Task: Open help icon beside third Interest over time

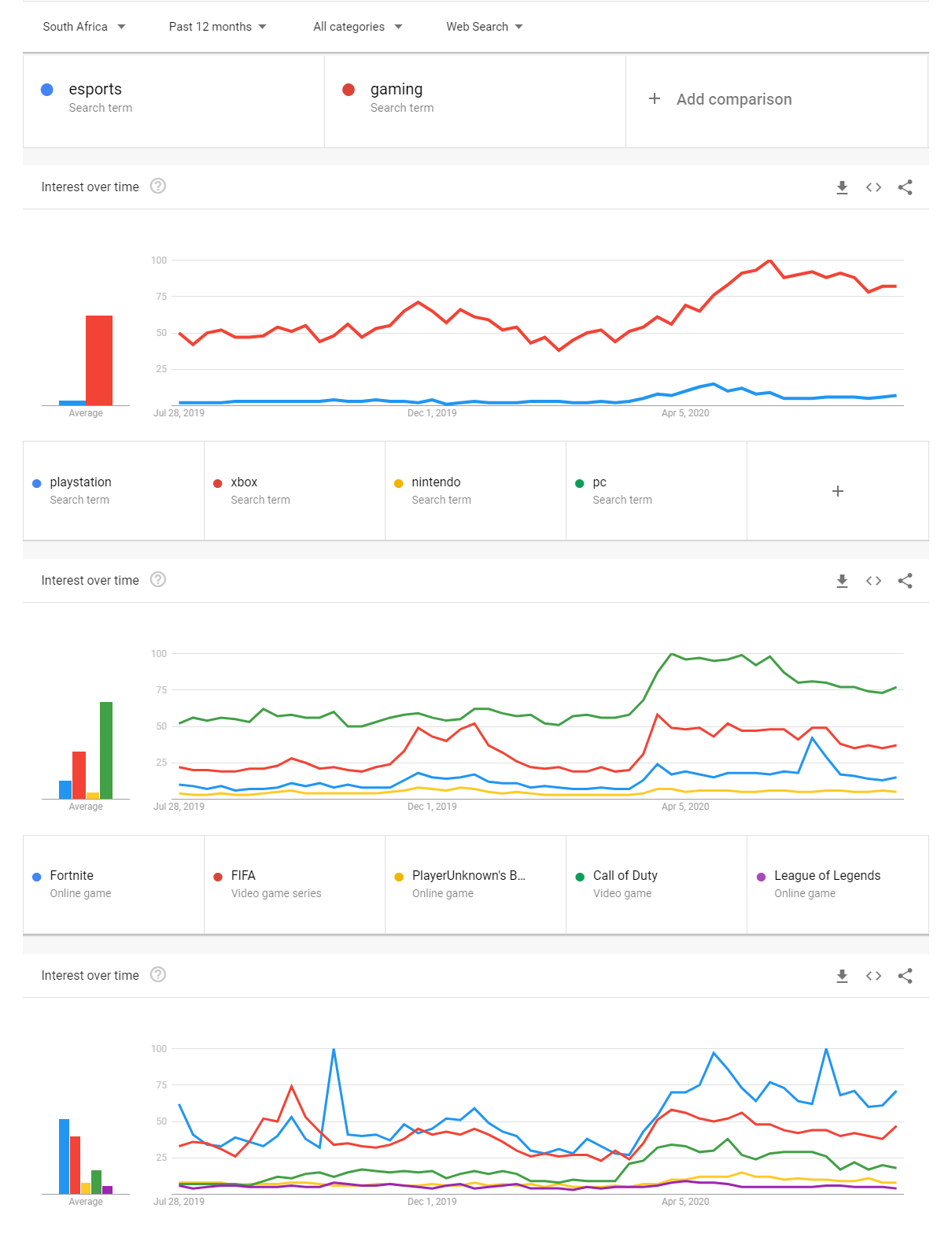Action: pyautogui.click(x=158, y=974)
